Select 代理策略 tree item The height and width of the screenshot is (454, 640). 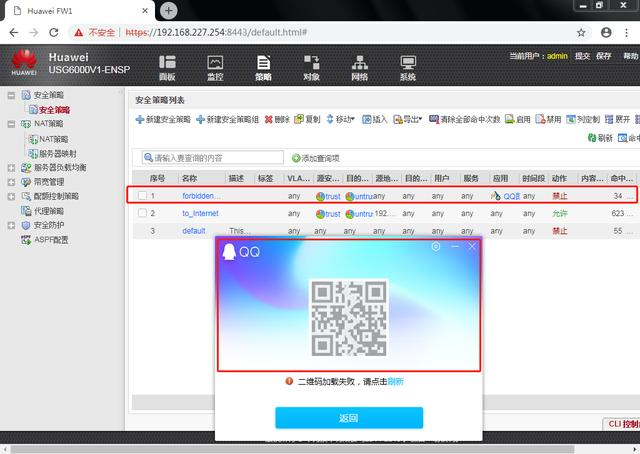tap(49, 211)
